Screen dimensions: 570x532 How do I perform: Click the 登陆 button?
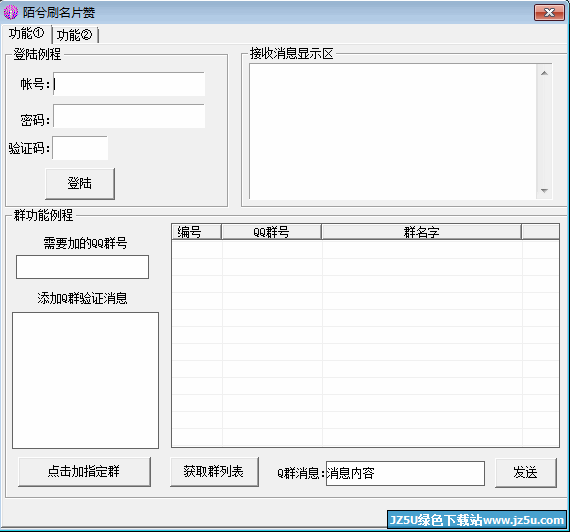pos(80,184)
